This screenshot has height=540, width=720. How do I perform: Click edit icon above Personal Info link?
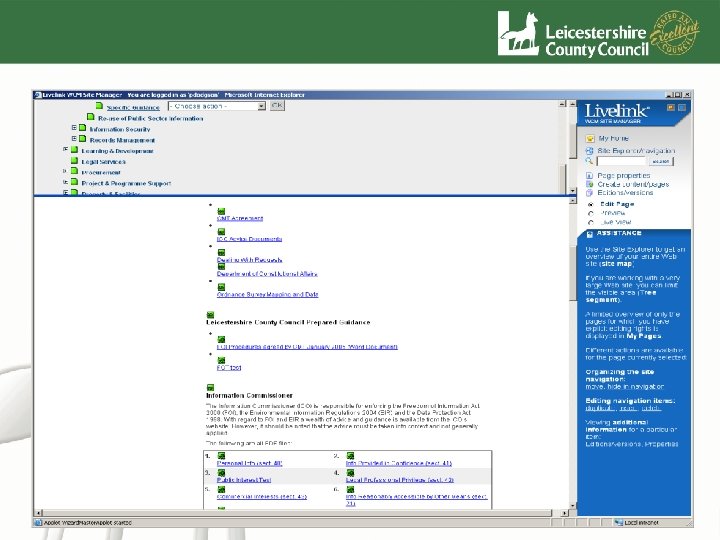pyautogui.click(x=221, y=456)
